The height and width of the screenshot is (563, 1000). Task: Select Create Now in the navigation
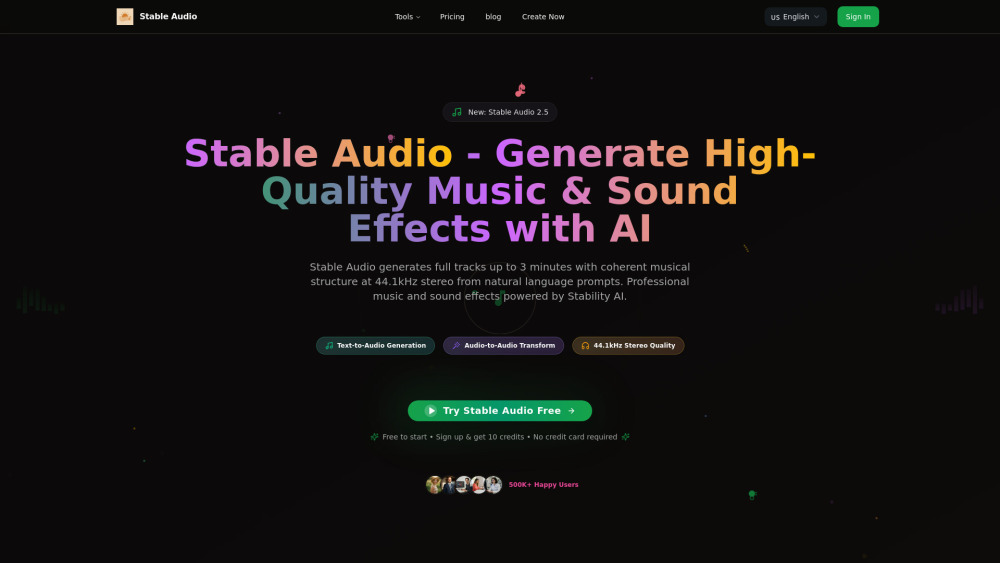pos(543,17)
